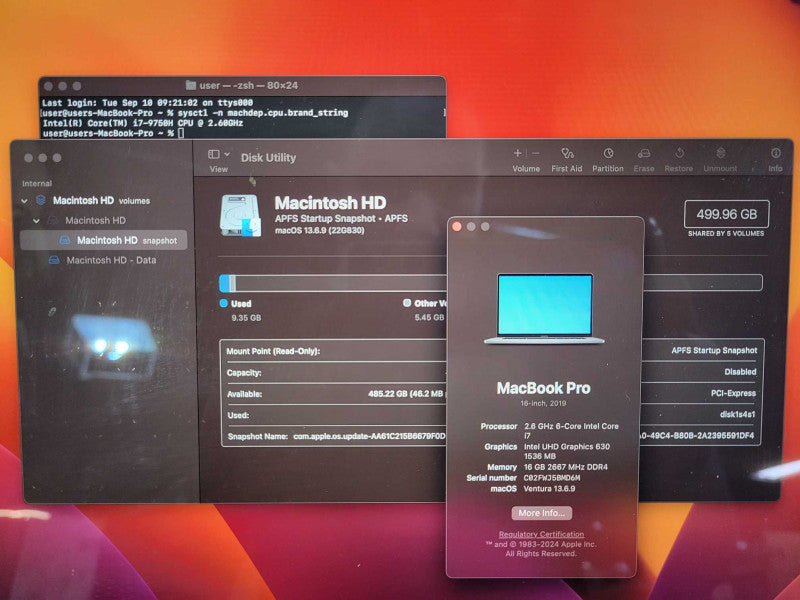Image resolution: width=800 pixels, height=600 pixels.
Task: Select the Macintosh HD volumes container row
Action: tap(103, 201)
